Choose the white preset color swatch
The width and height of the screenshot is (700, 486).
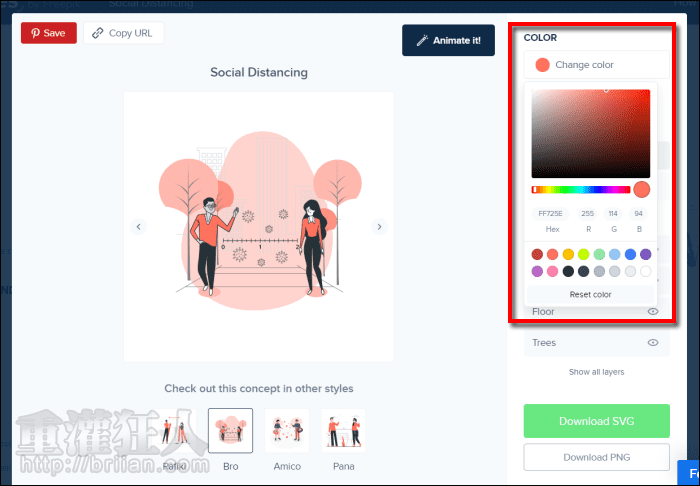click(x=645, y=271)
